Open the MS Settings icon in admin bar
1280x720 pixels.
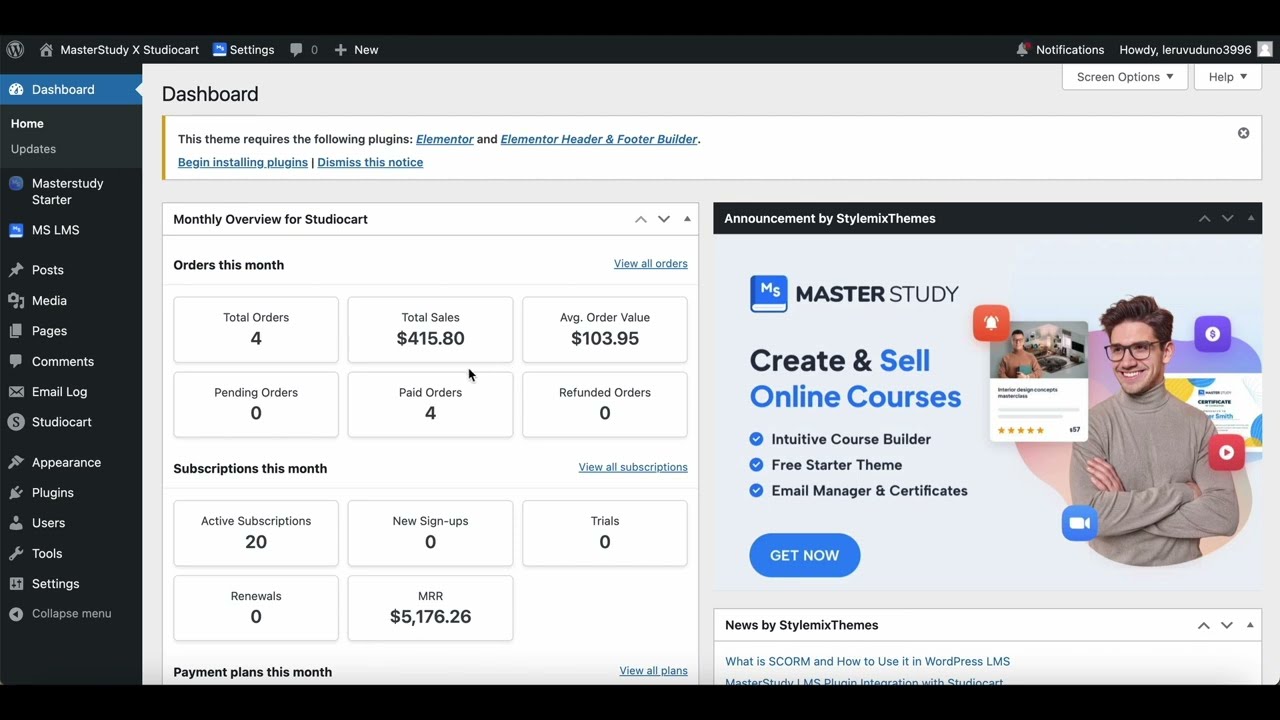220,49
